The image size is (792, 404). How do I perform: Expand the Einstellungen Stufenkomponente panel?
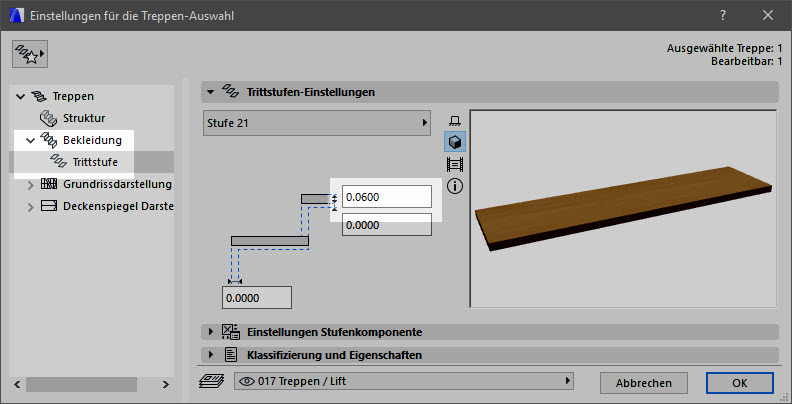[211, 332]
